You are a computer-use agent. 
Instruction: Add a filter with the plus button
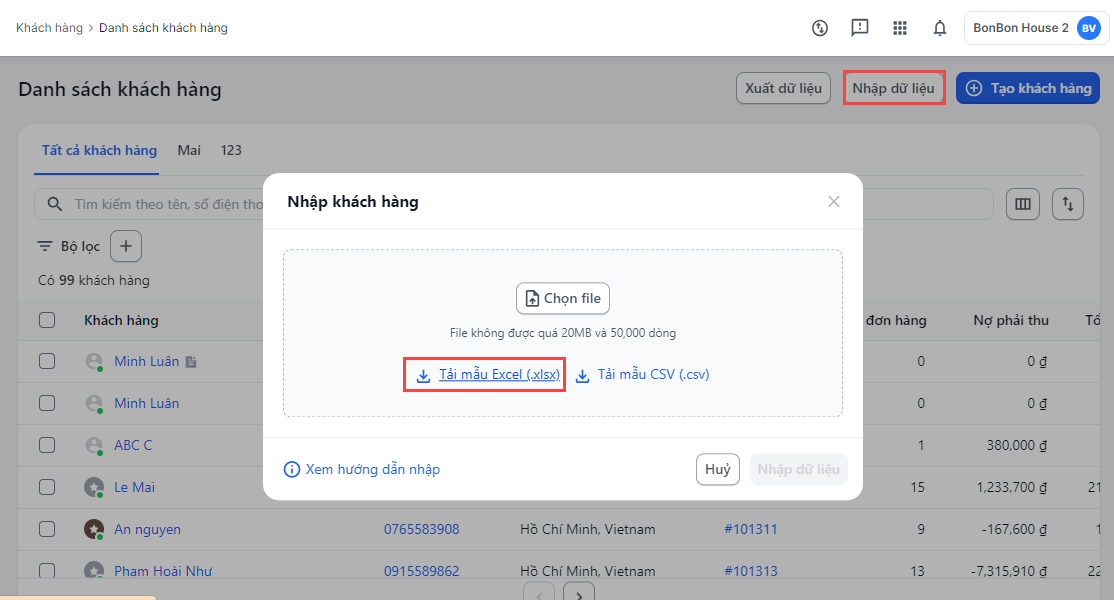(x=126, y=246)
